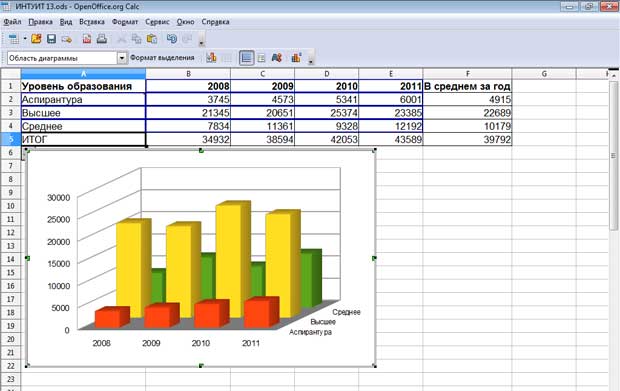
Task: Select the red Аспирантура bar for 2008
Action: 108,319
